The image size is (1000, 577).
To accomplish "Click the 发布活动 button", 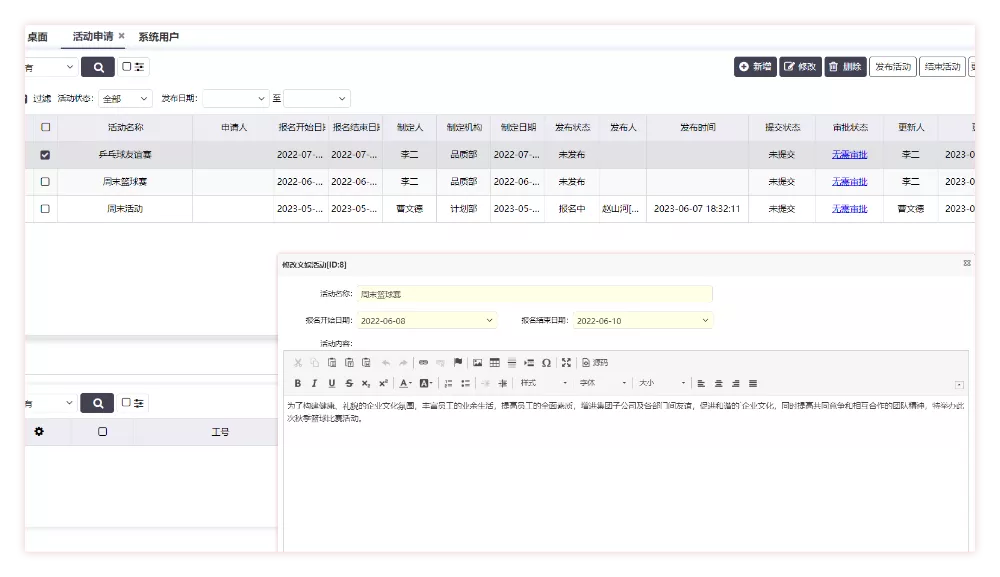I will (x=893, y=66).
